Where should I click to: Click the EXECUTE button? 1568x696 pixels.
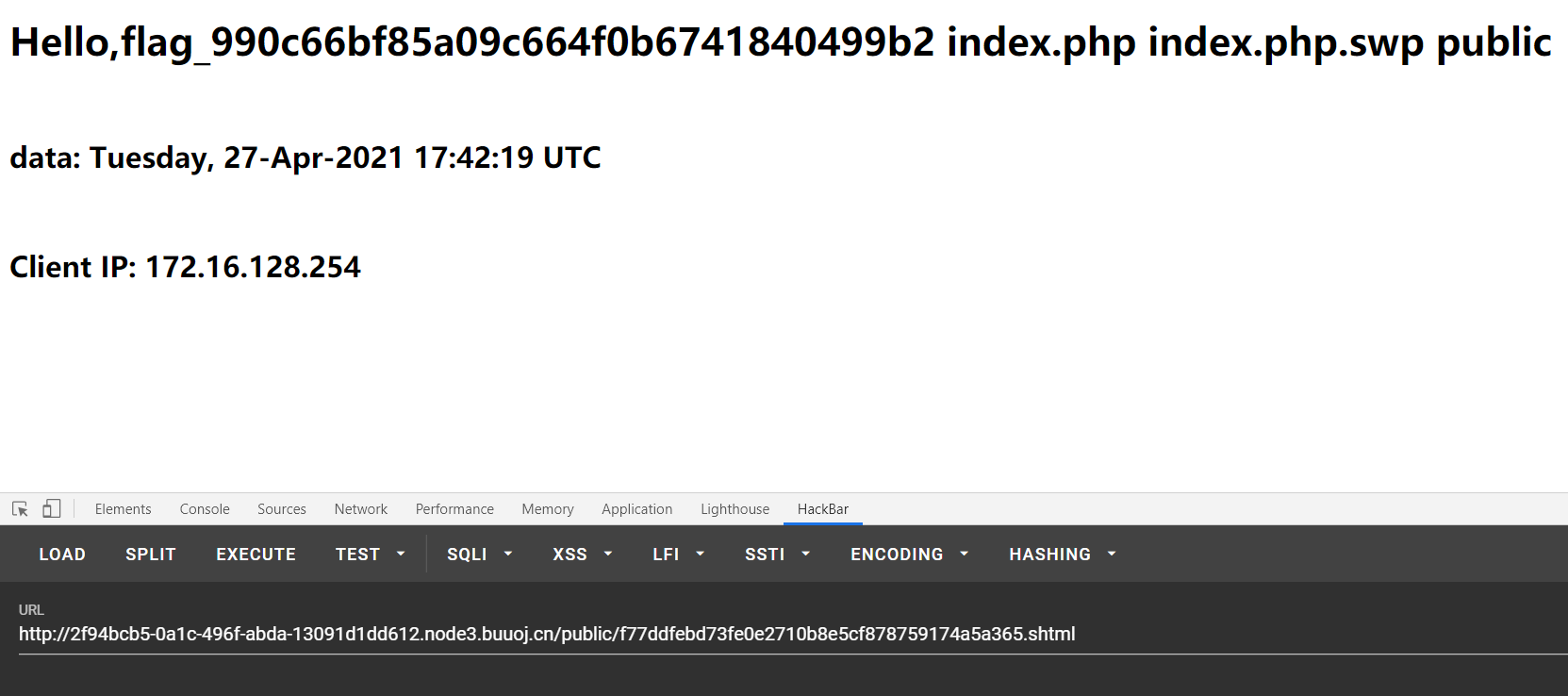coord(256,554)
